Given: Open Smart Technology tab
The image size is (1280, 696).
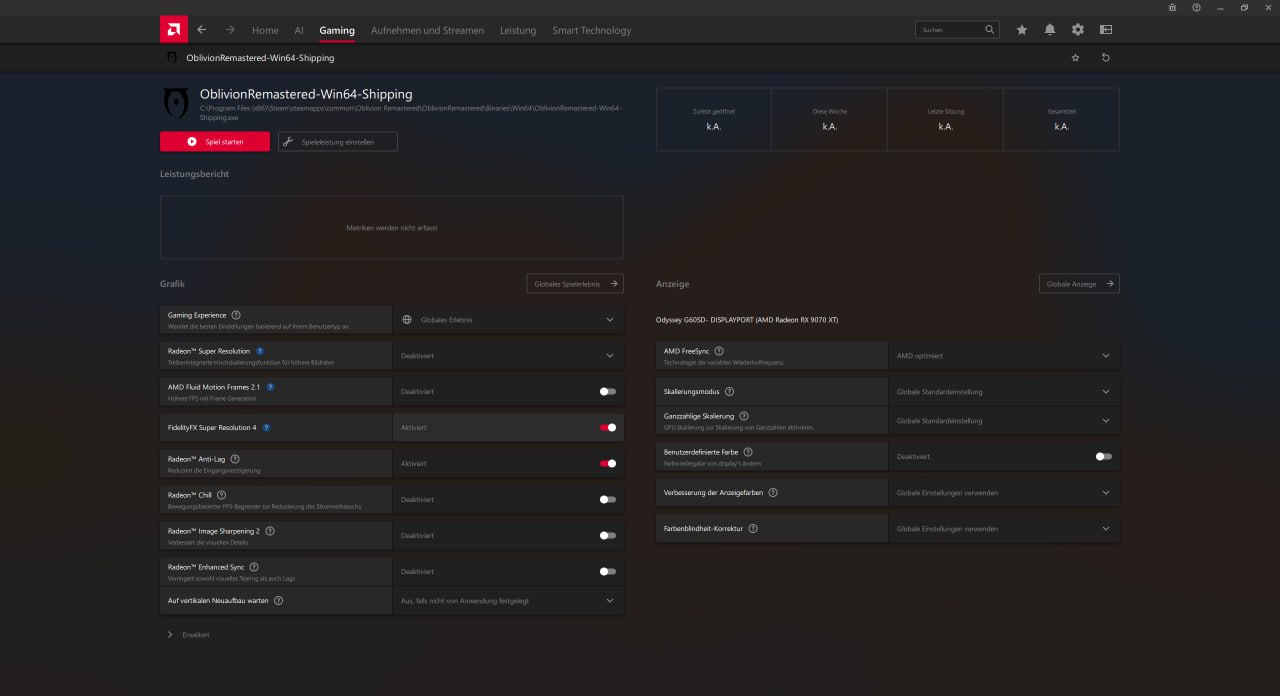Looking at the screenshot, I should tap(592, 30).
